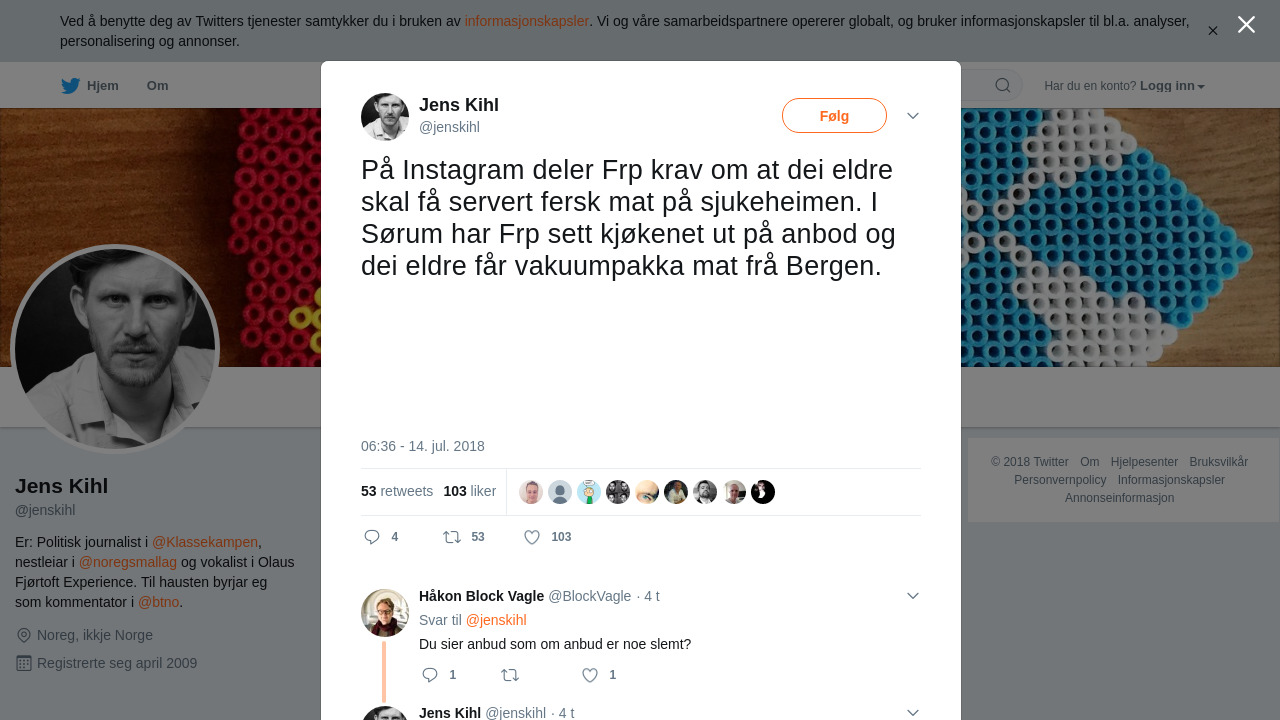Open the informasjonskapsler link in banner
This screenshot has height=720, width=1280.
527,21
